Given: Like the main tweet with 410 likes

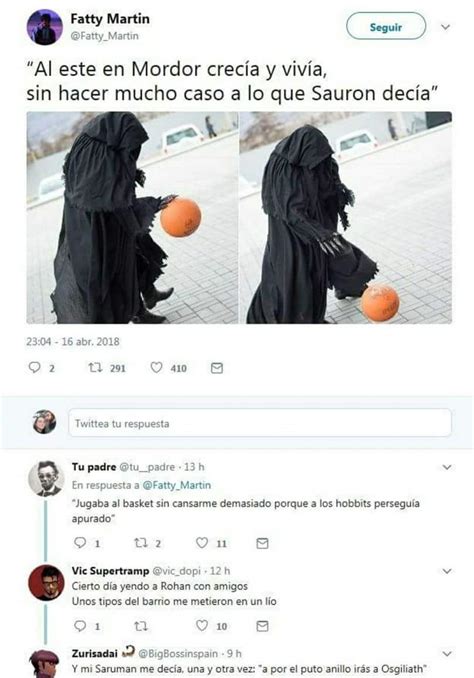Looking at the screenshot, I should [156, 368].
